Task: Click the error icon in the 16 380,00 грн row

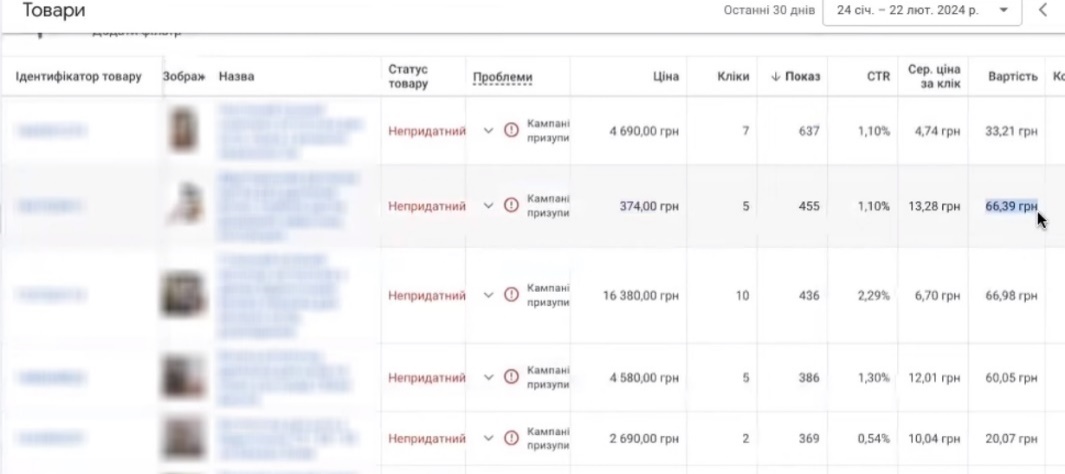Action: coord(511,295)
